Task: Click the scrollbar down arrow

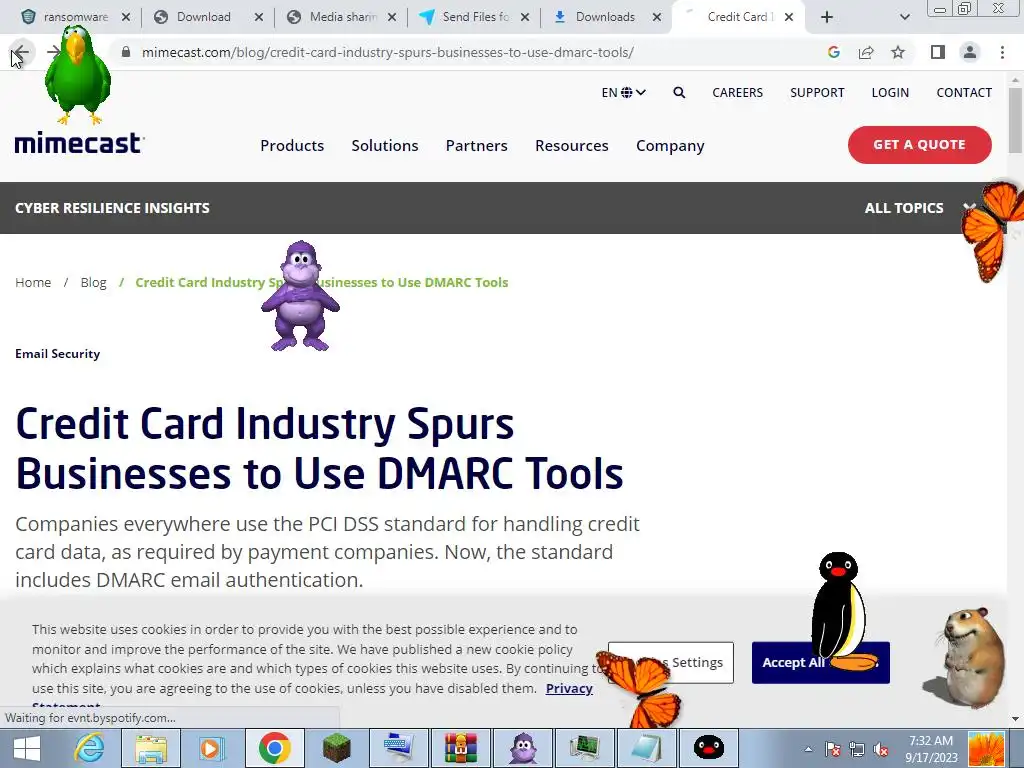Action: point(1015,719)
